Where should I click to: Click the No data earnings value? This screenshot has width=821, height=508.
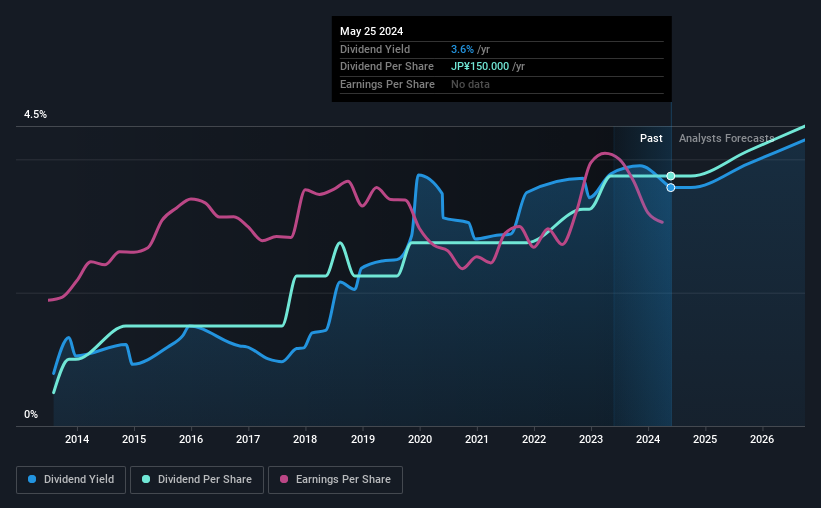[x=471, y=84]
